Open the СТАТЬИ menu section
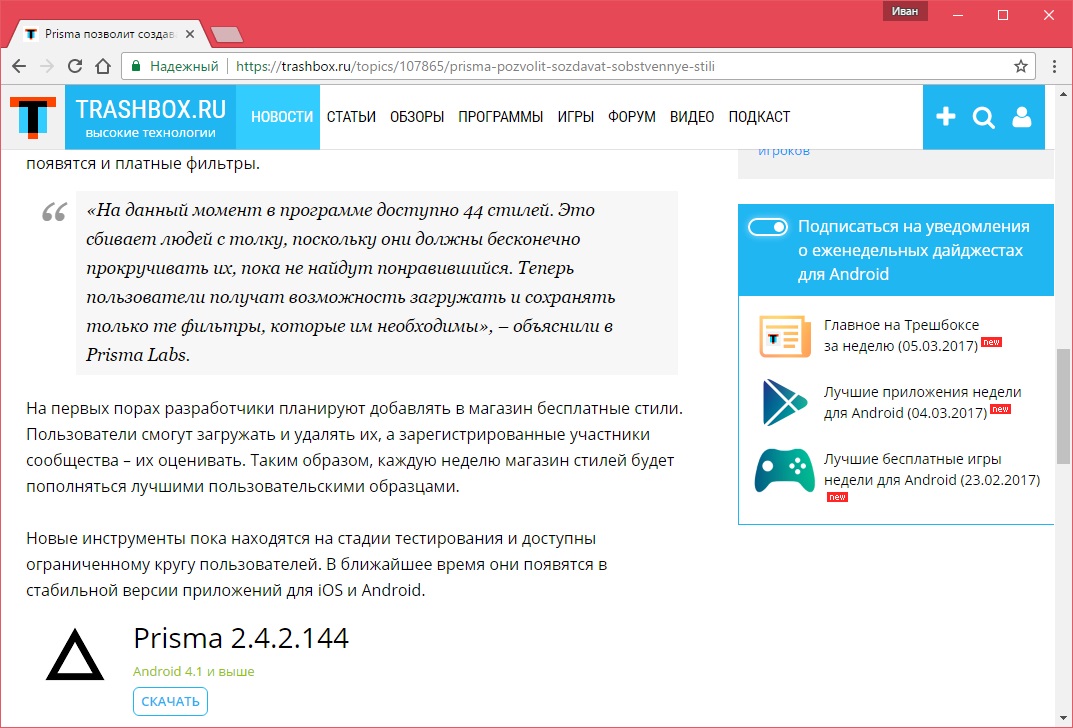The width and height of the screenshot is (1073, 728). click(x=351, y=117)
